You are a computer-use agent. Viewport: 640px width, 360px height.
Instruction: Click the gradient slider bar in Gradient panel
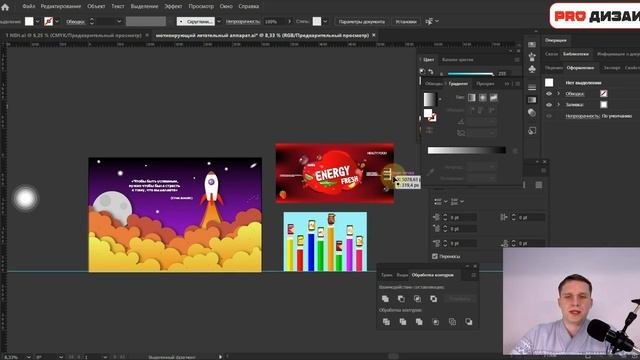(467, 150)
